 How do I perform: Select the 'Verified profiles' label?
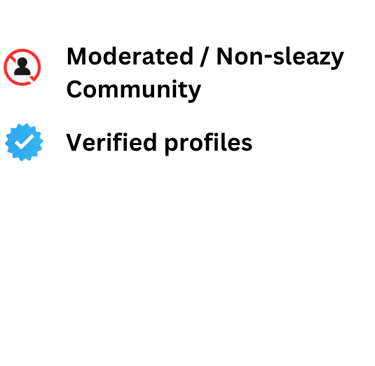tap(159, 143)
